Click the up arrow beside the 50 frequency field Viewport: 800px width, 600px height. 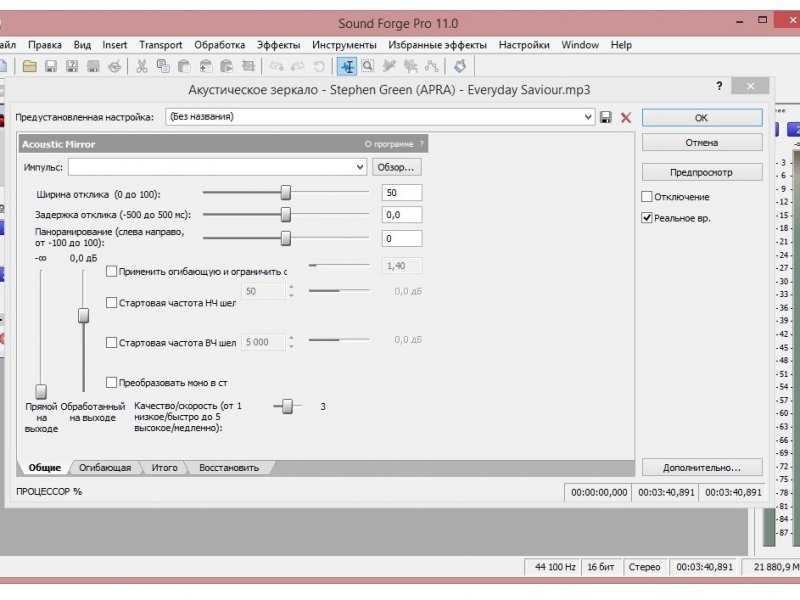tap(291, 287)
